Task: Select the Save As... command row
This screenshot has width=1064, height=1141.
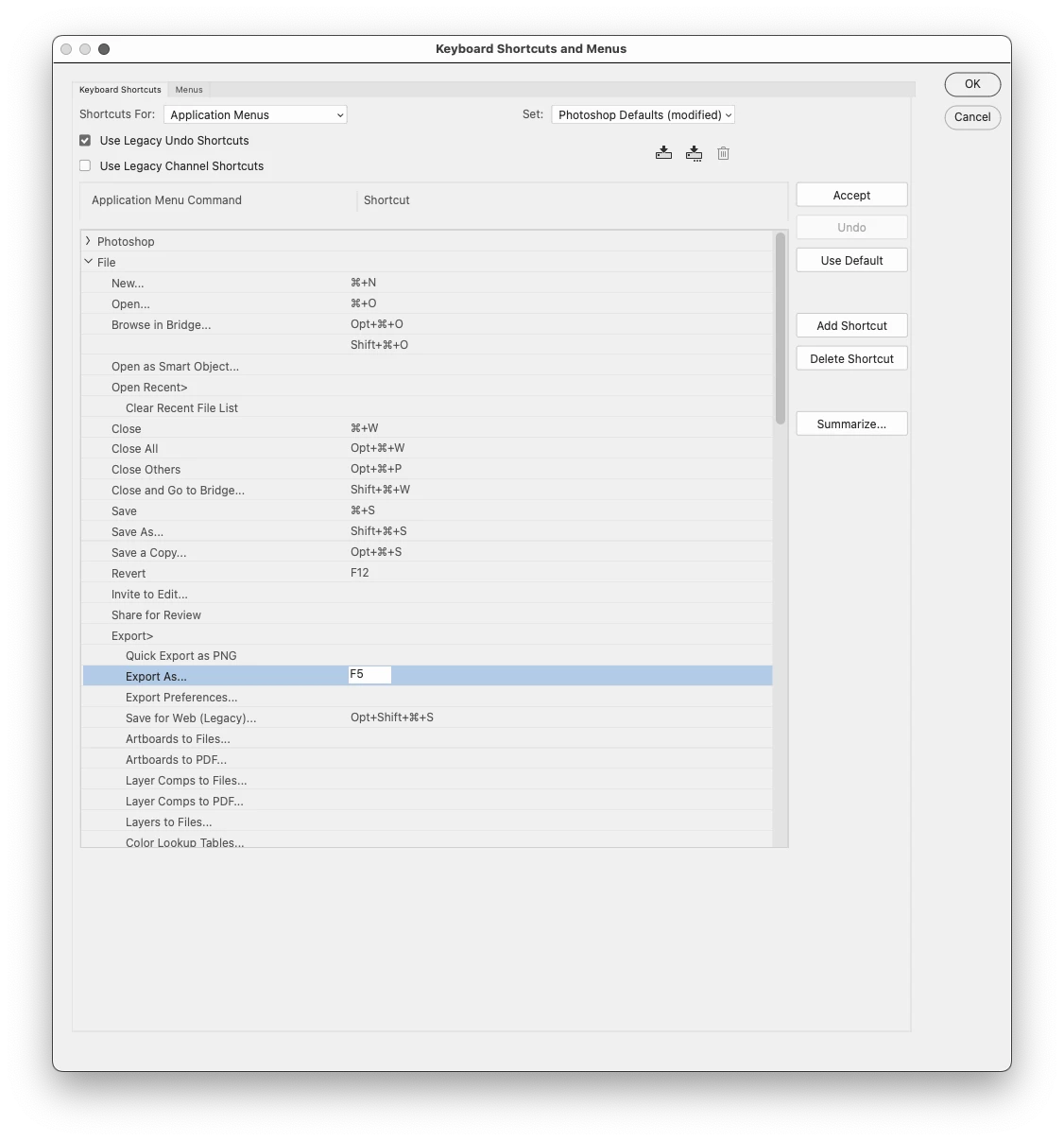Action: click(427, 531)
